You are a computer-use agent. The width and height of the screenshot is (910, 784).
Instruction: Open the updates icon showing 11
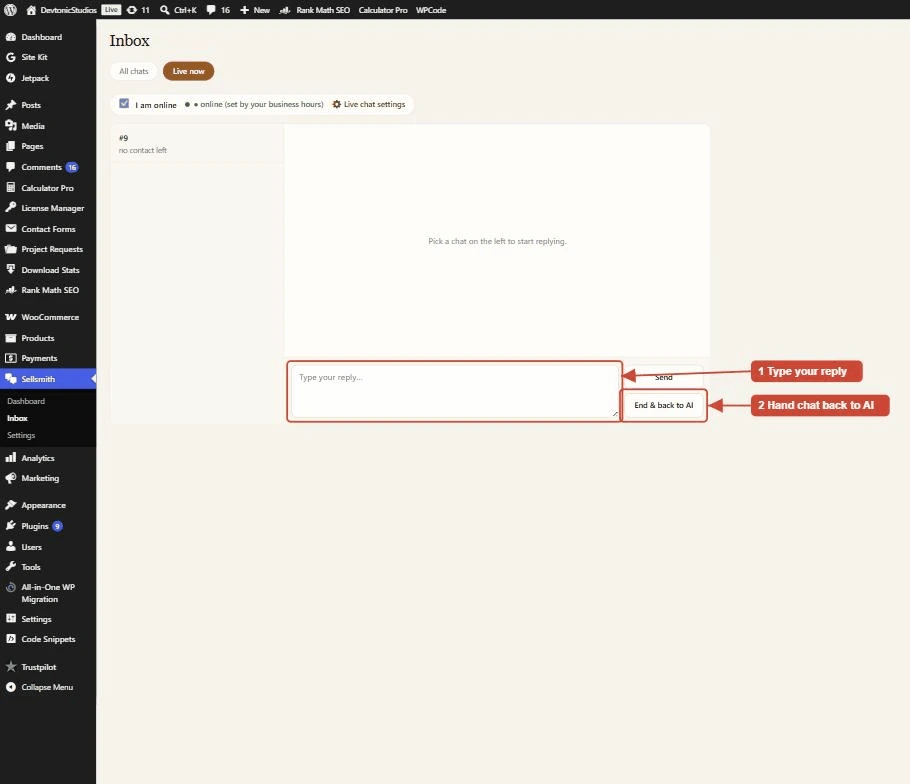(x=132, y=10)
